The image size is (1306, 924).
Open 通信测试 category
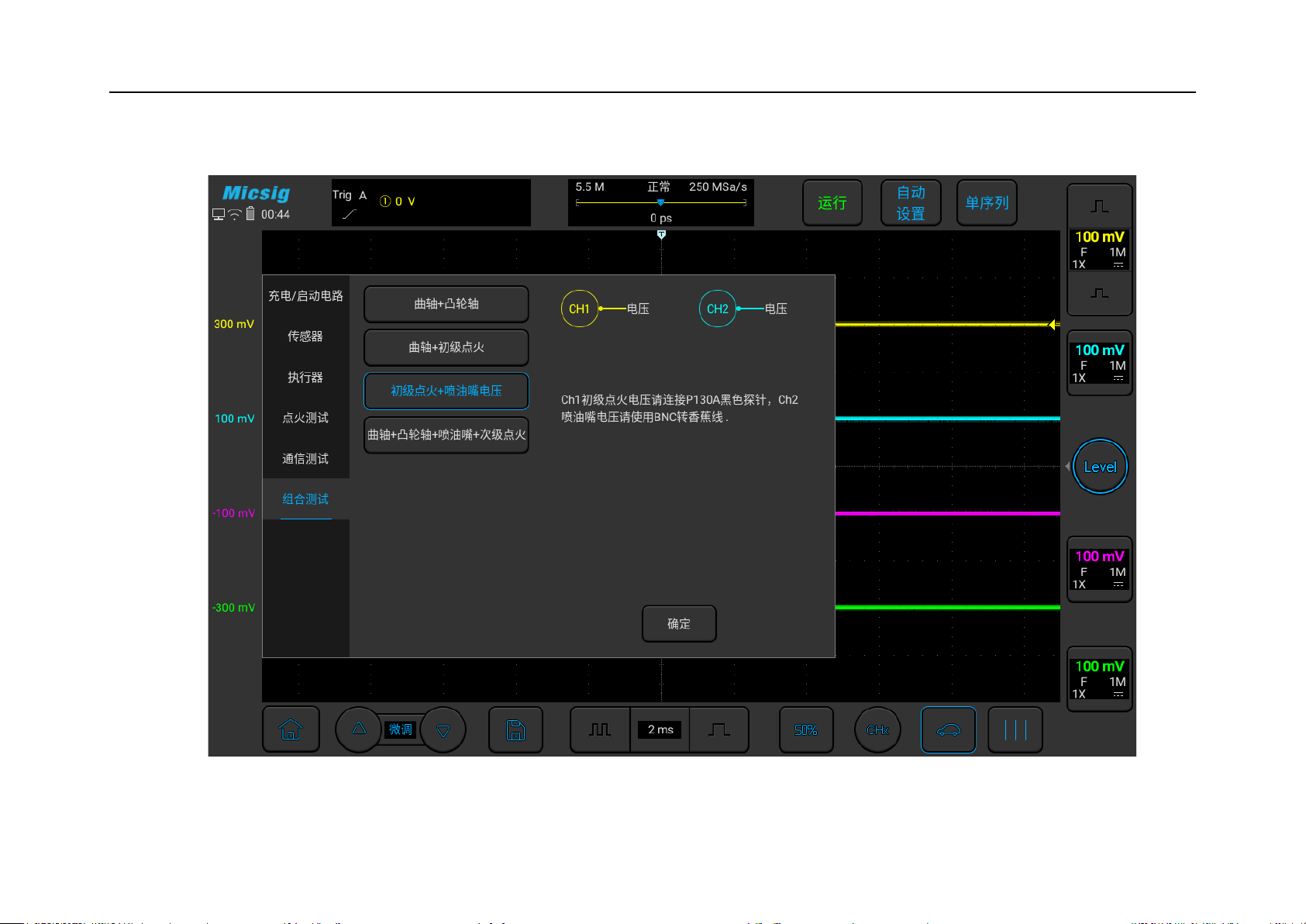(305, 459)
